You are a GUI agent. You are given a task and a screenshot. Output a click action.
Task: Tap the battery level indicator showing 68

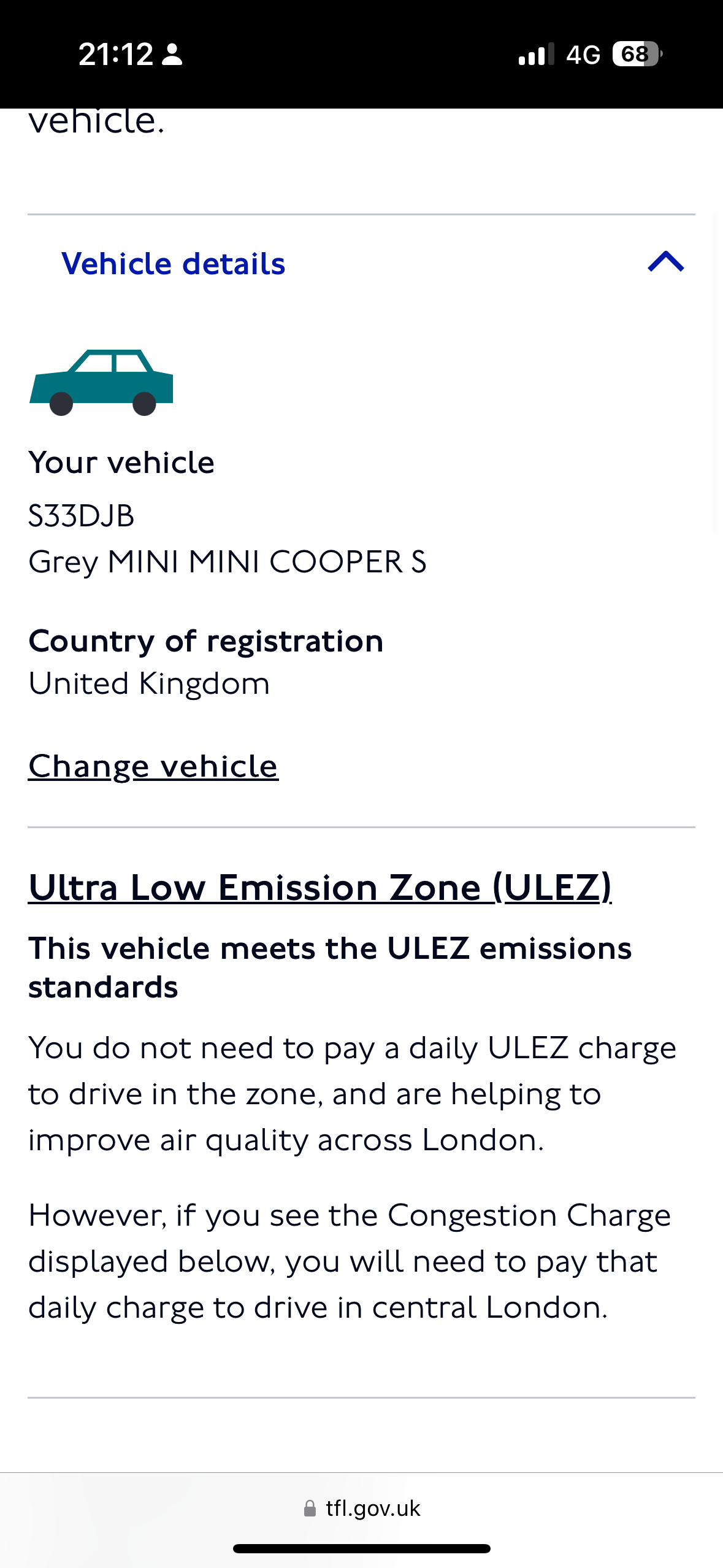[637, 54]
